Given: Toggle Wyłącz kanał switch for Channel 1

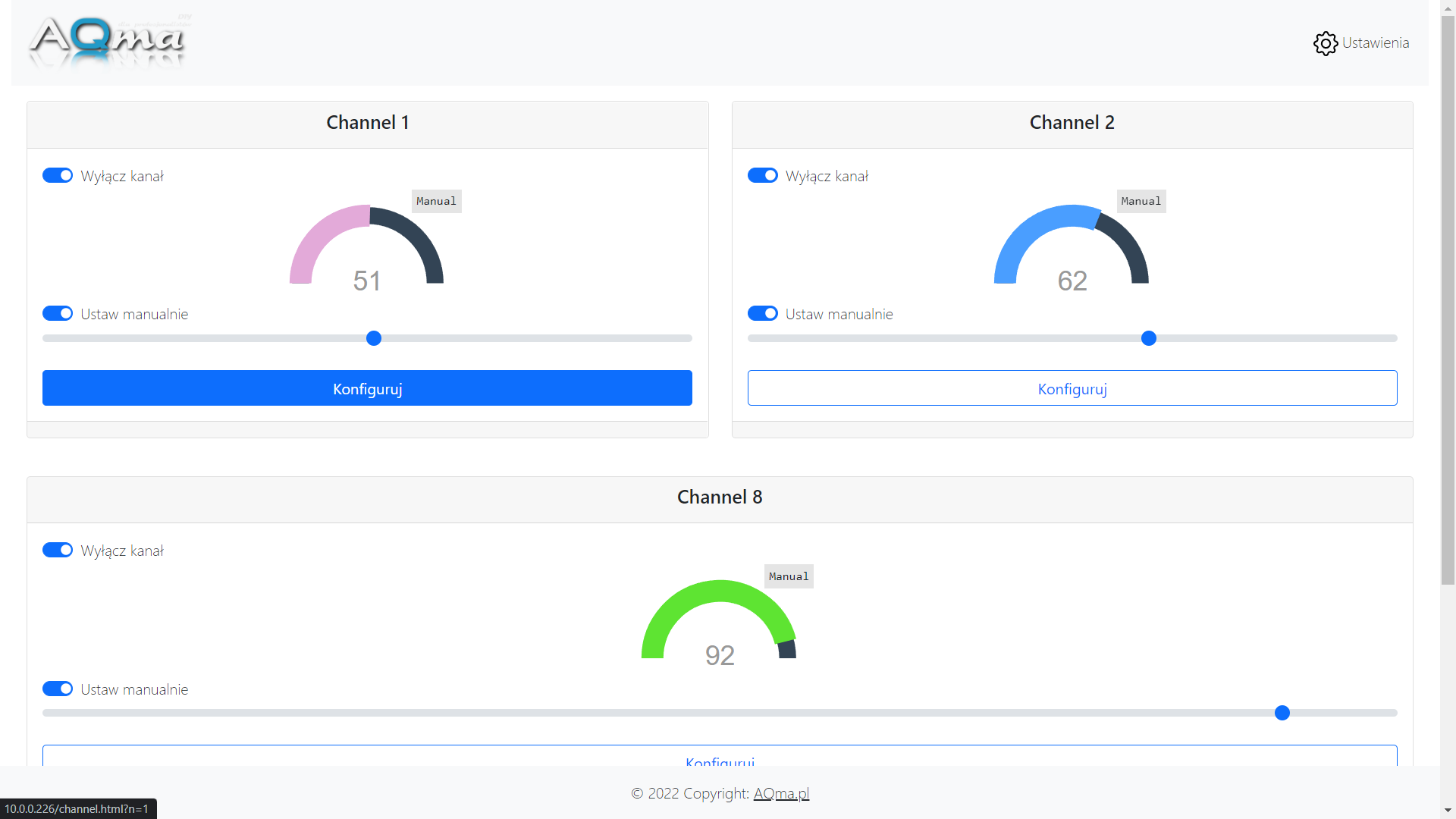Looking at the screenshot, I should 58,176.
